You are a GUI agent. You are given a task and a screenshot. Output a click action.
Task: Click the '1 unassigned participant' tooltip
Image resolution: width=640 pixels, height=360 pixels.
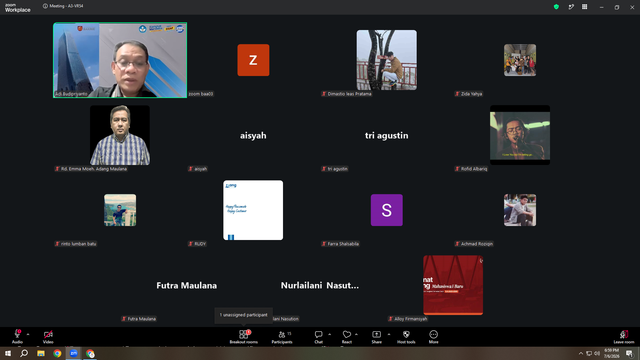point(244,315)
